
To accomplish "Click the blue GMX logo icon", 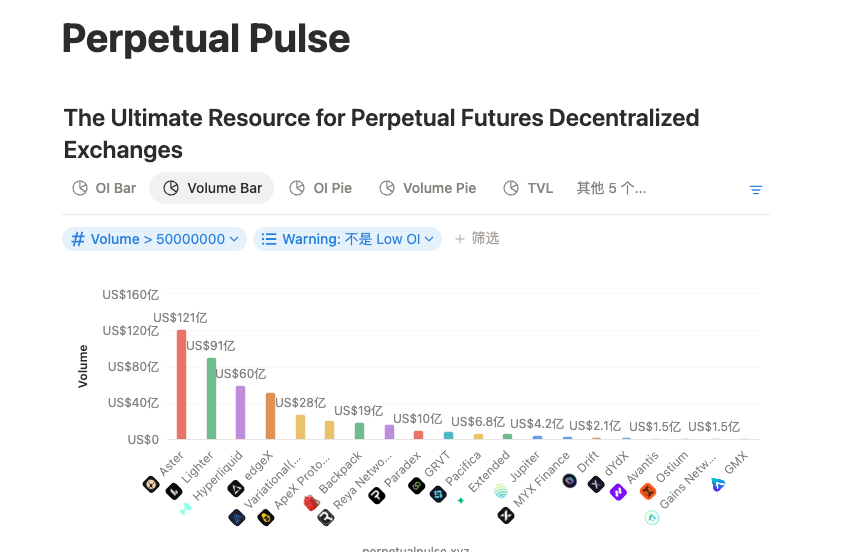I will (718, 484).
